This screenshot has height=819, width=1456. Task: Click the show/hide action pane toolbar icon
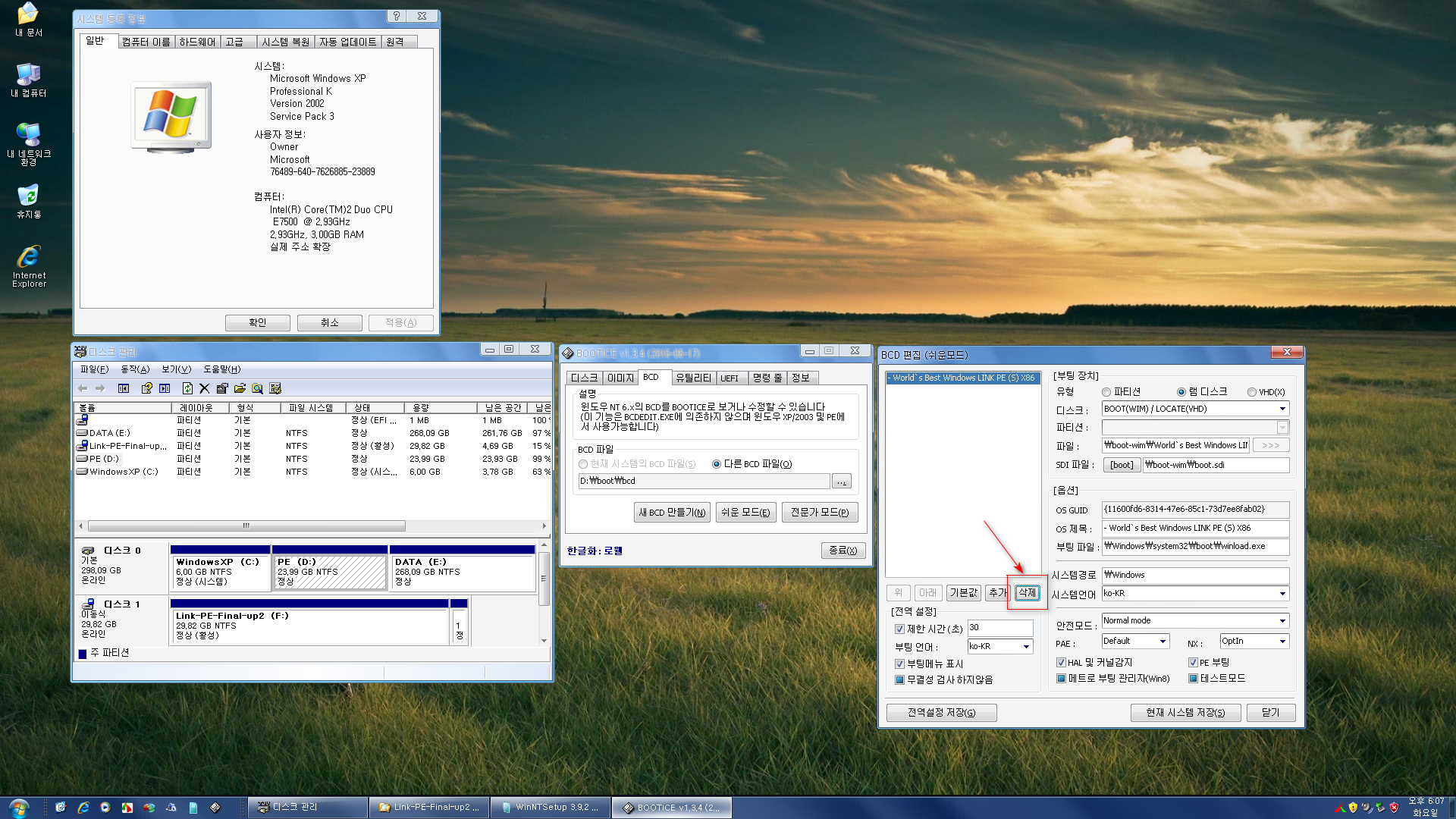[165, 389]
